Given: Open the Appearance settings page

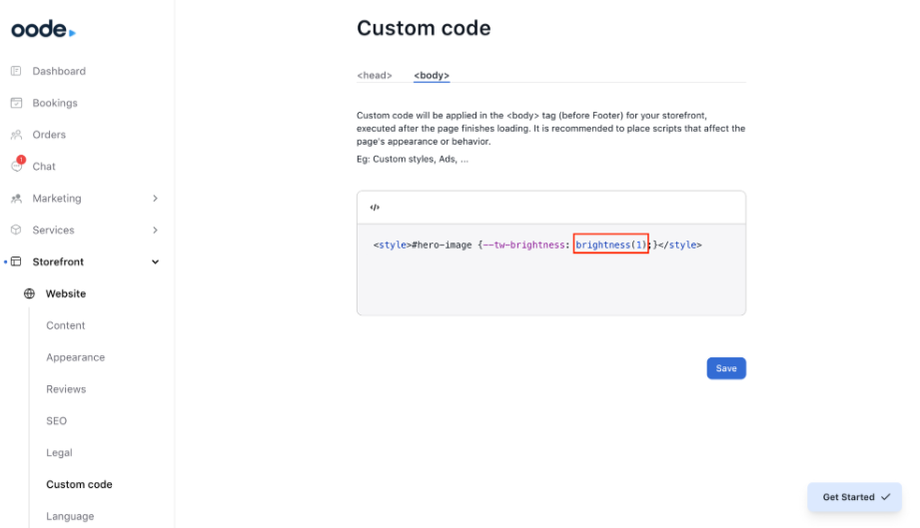Looking at the screenshot, I should (x=75, y=357).
